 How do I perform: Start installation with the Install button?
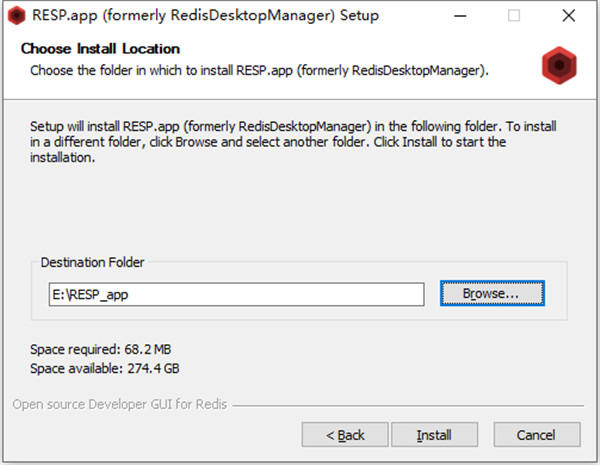click(434, 435)
